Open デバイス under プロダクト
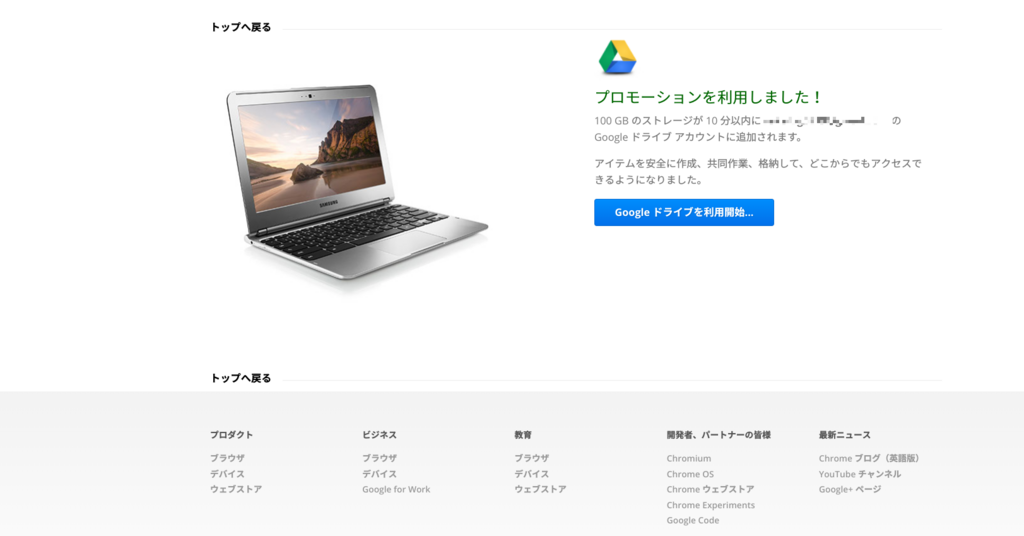The height and width of the screenshot is (536, 1024). (x=227, y=474)
